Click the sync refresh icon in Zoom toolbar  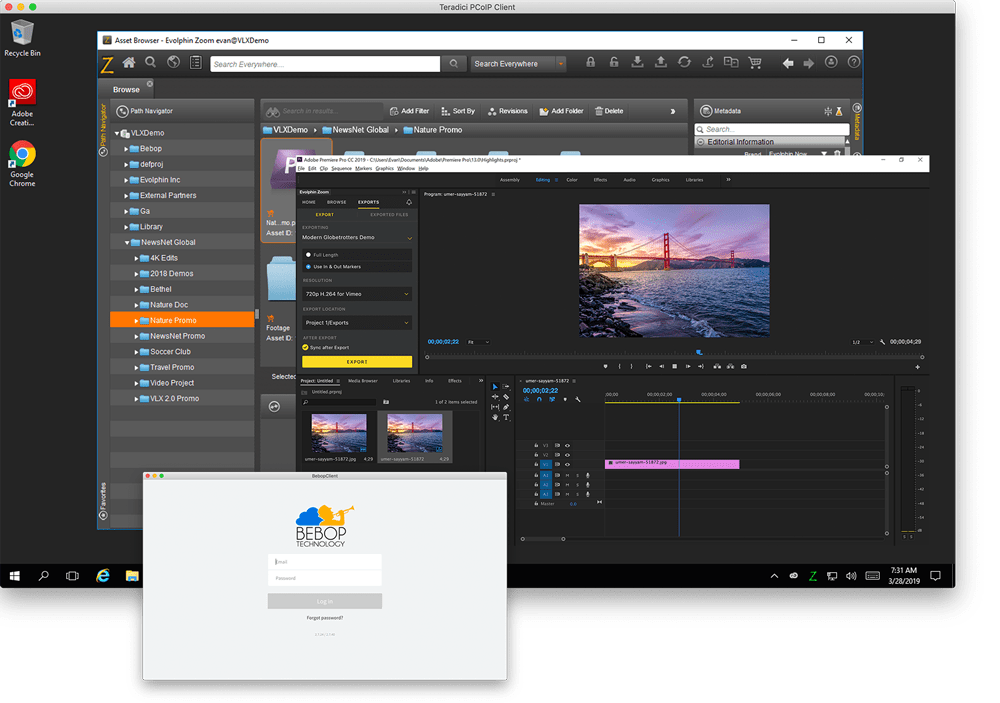(x=684, y=62)
